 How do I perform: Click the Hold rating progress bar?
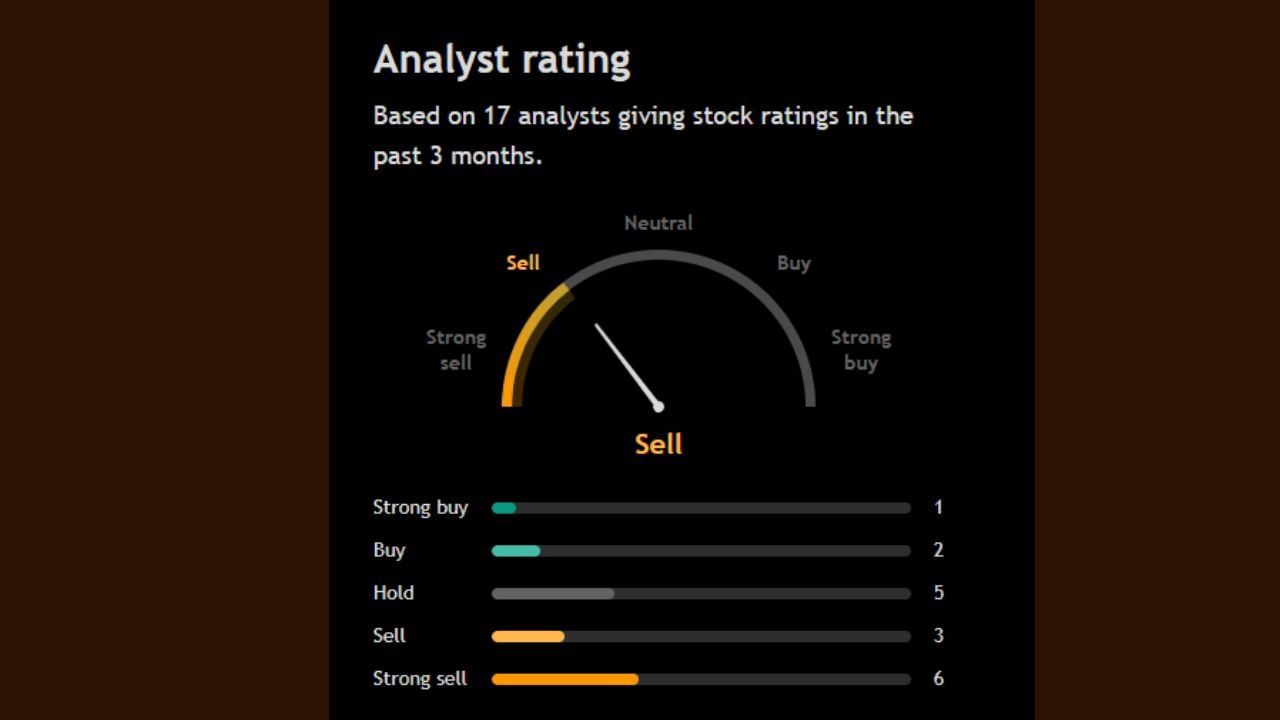point(701,594)
